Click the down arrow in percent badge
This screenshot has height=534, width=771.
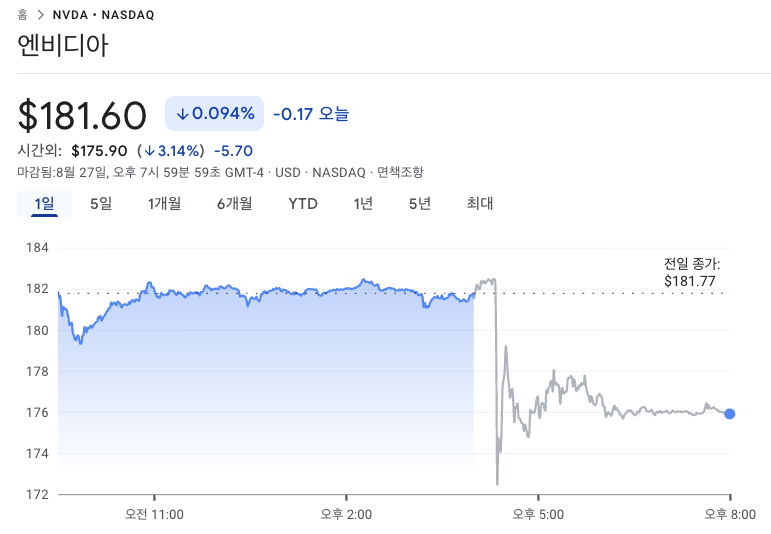pos(182,114)
